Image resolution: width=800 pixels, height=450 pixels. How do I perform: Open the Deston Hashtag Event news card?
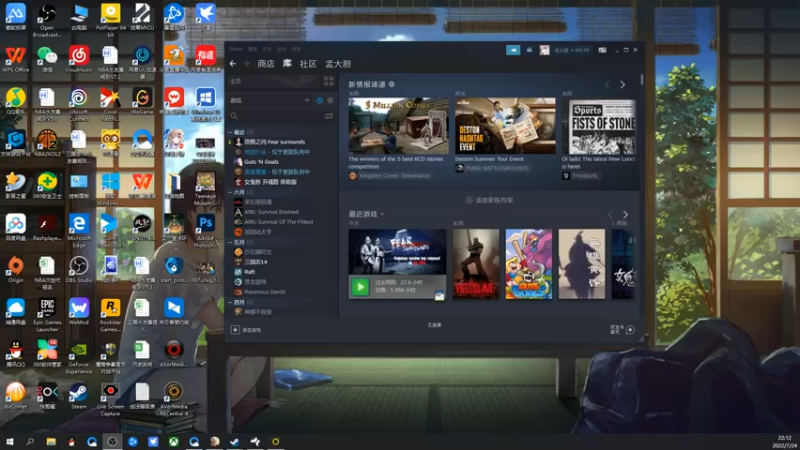[x=505, y=126]
